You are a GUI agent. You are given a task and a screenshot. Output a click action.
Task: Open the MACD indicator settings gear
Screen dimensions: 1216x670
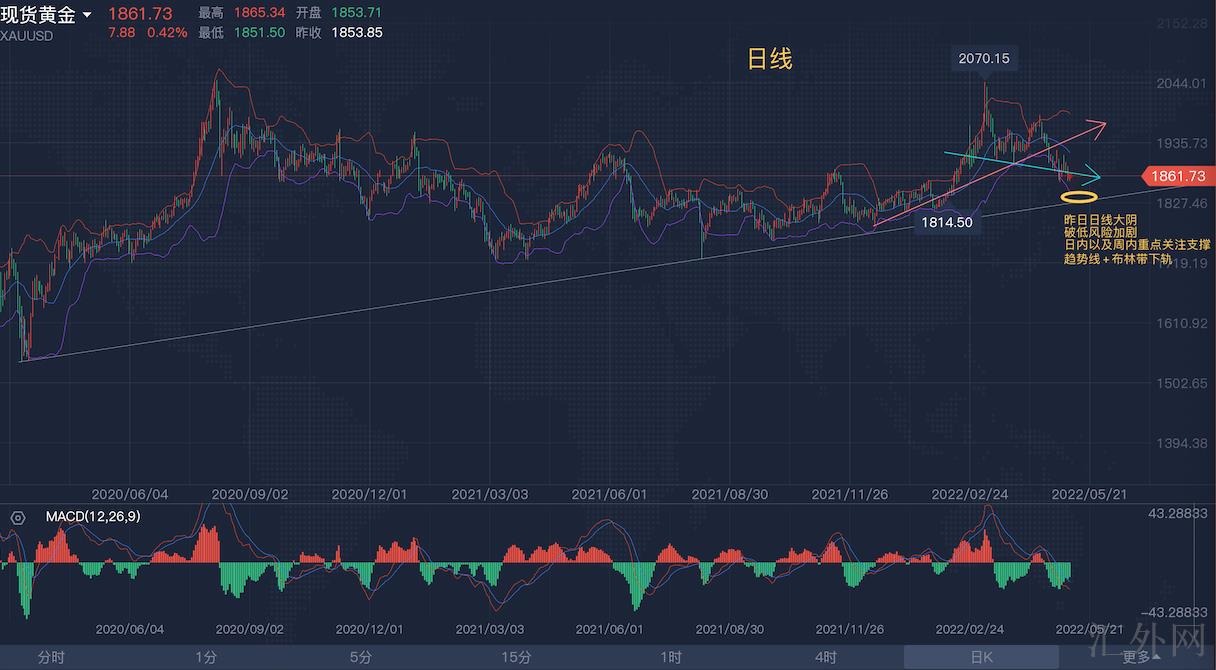point(17,517)
